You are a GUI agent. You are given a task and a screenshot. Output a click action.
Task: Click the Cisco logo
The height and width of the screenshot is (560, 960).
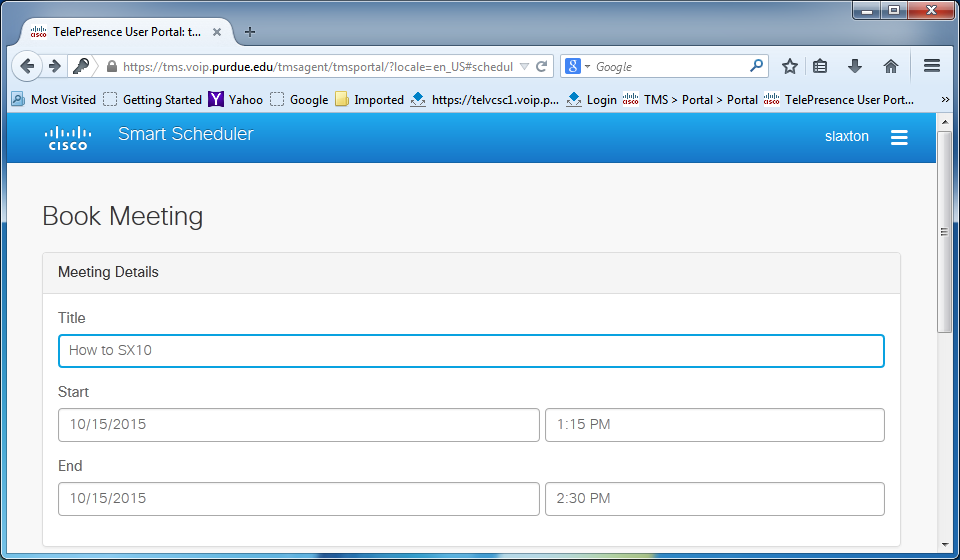67,138
